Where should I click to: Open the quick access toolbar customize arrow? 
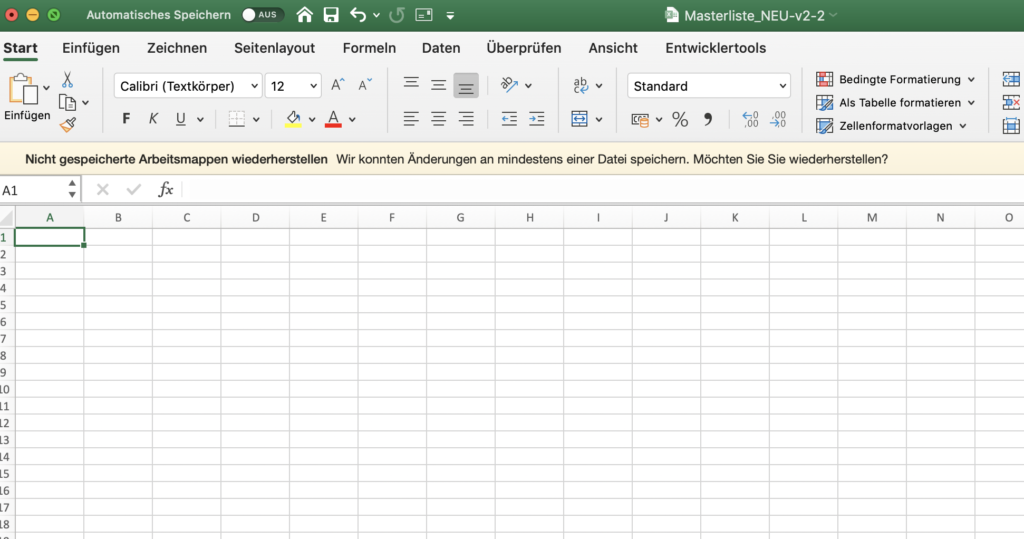click(450, 15)
